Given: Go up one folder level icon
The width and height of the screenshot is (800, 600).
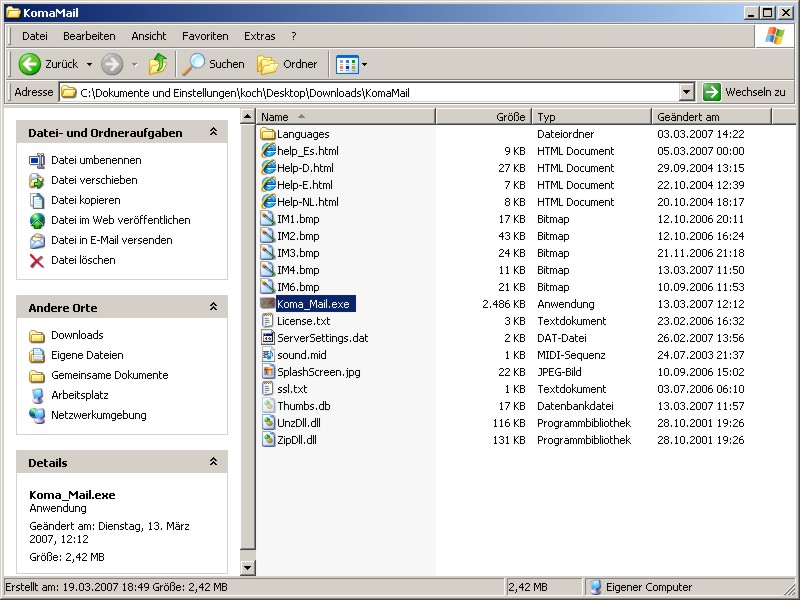Looking at the screenshot, I should point(158,64).
